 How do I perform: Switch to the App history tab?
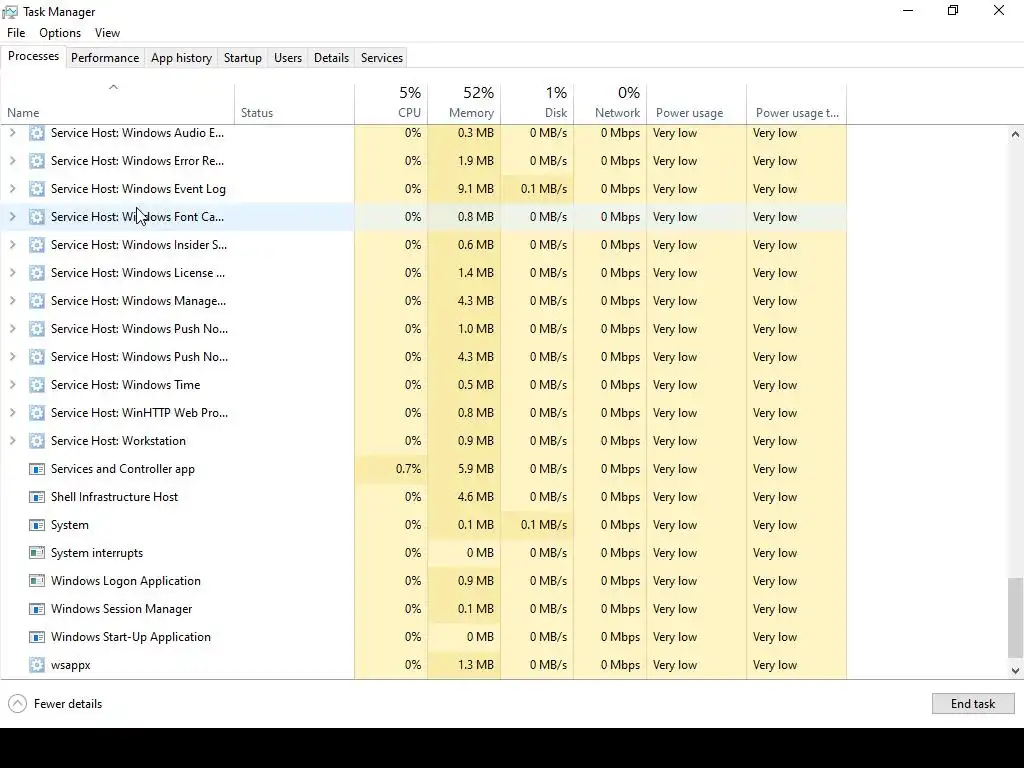pyautogui.click(x=182, y=57)
